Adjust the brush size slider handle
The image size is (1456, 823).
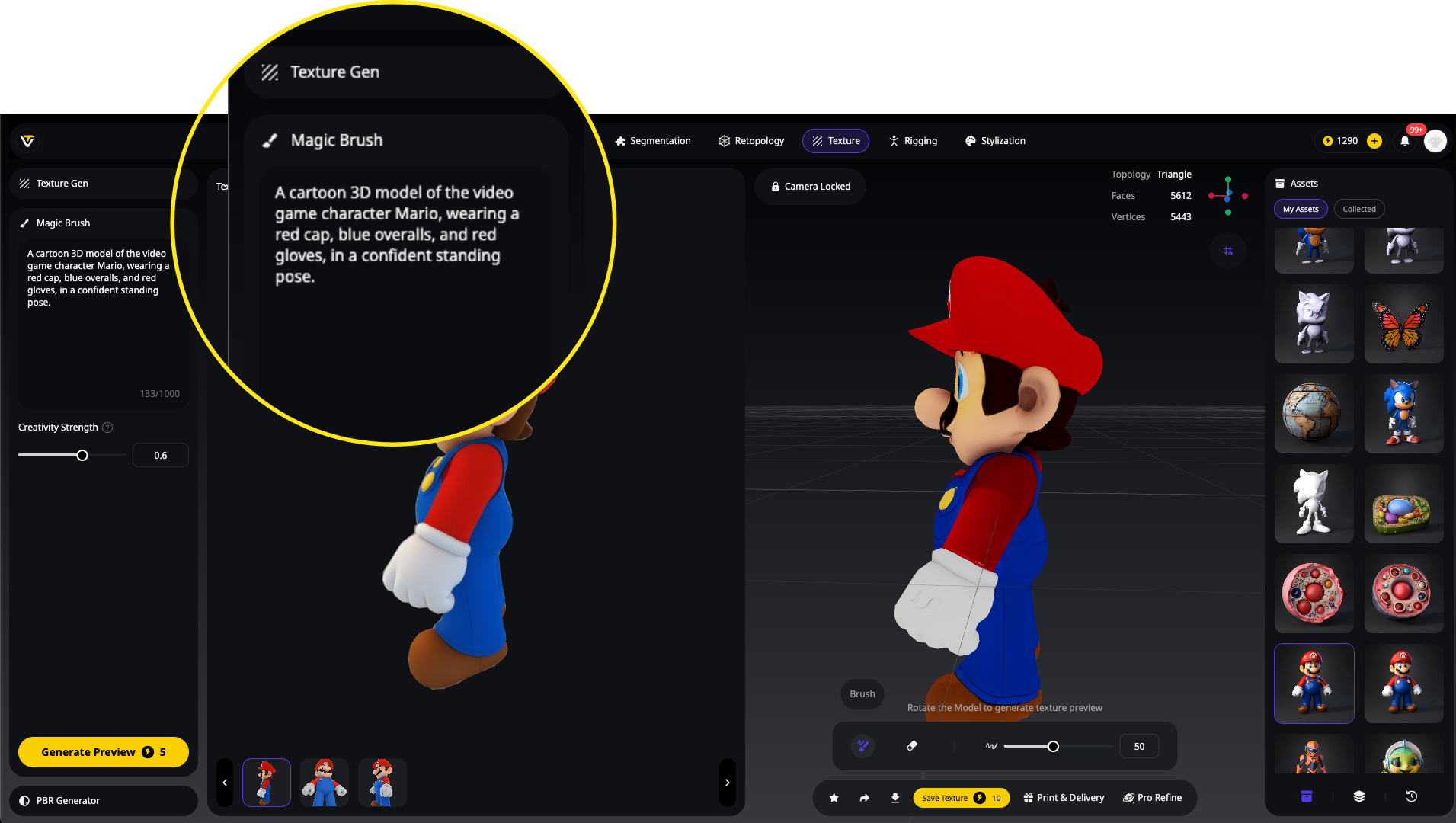(x=1053, y=747)
